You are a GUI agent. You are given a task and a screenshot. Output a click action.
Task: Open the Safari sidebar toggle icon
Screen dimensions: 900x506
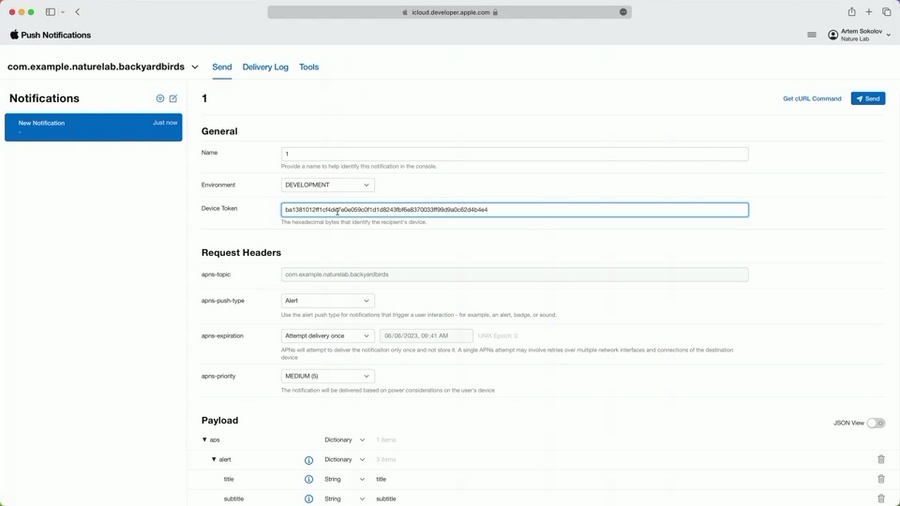51,12
